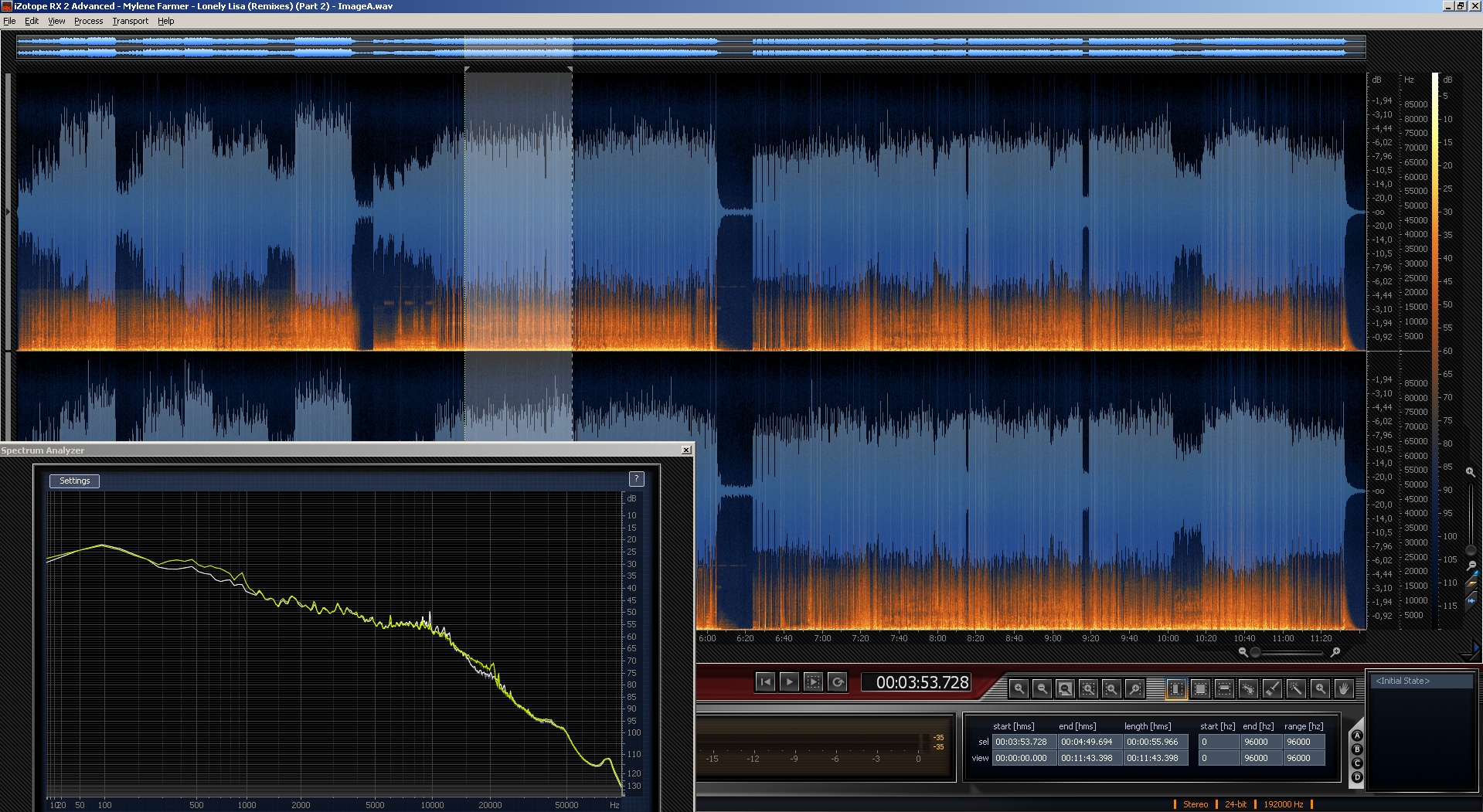Select the time-frequency rectangle selection tool
The width and height of the screenshot is (1483, 812).
pos(1200,688)
